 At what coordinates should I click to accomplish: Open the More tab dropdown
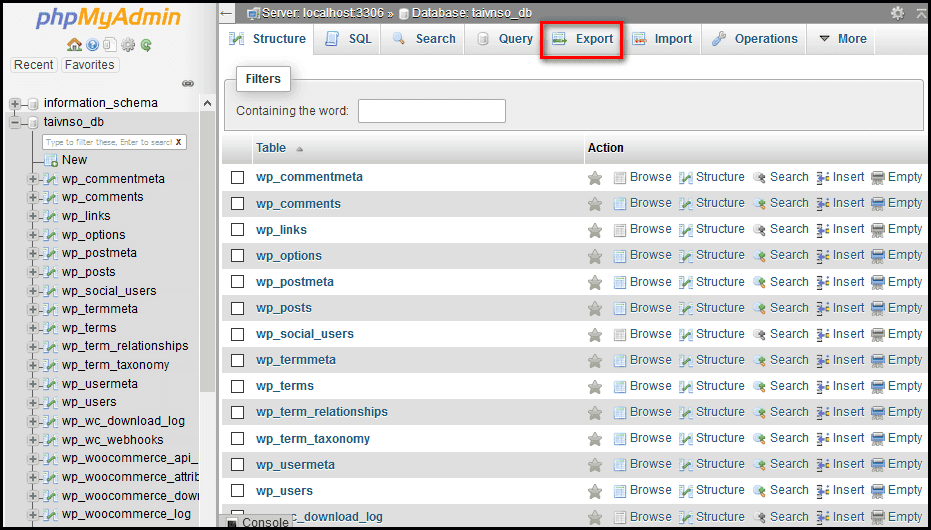[843, 39]
